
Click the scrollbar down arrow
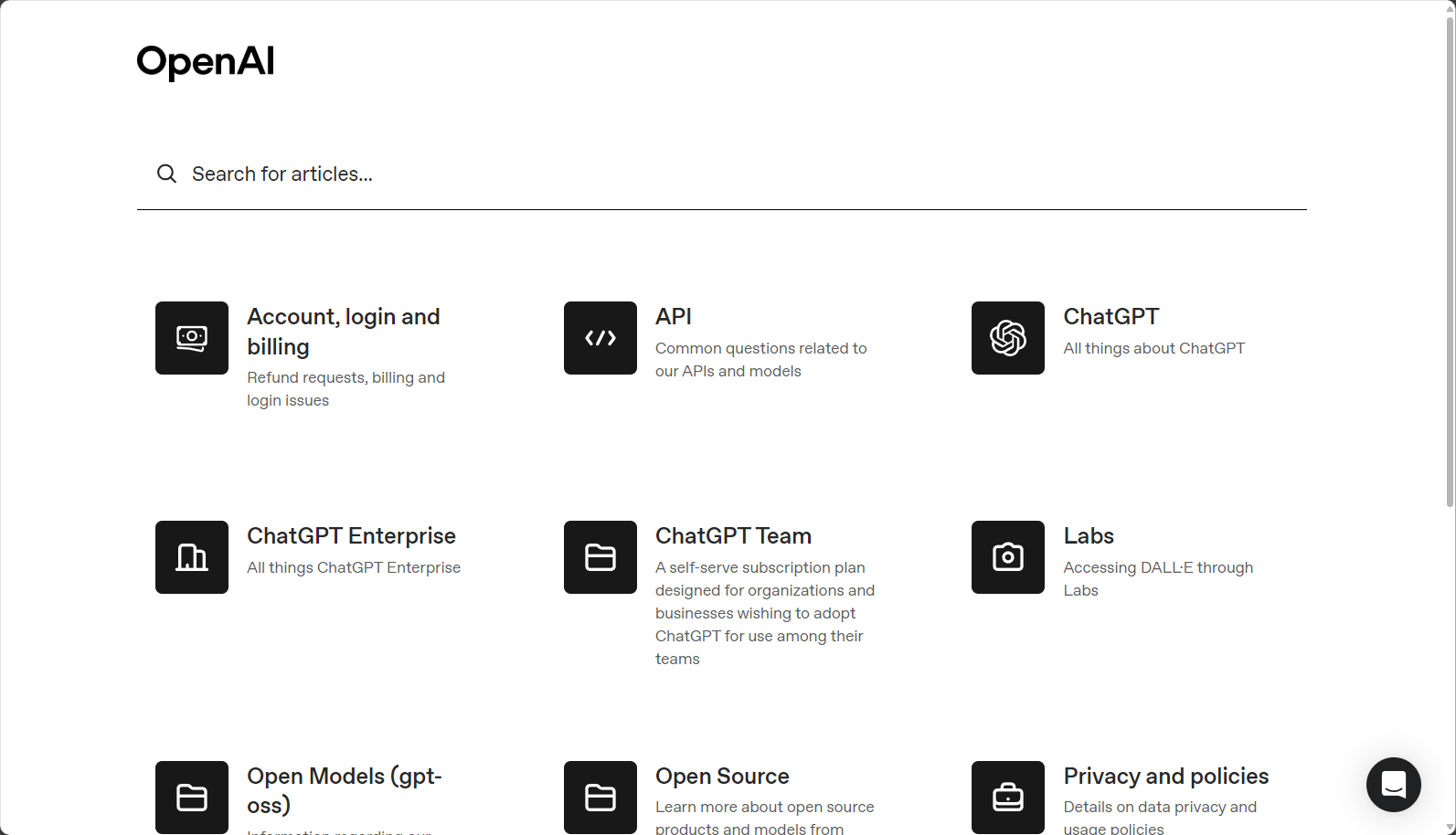1450,828
